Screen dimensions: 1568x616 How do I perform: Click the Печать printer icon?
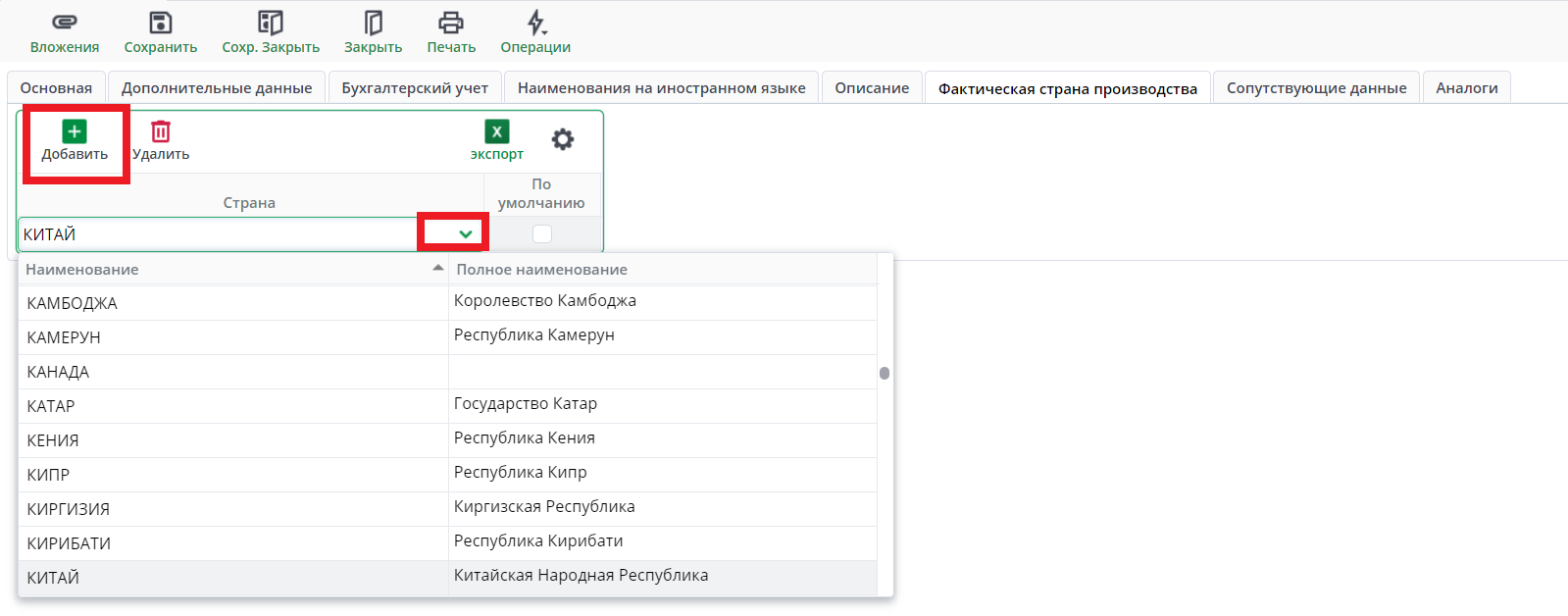tap(451, 23)
